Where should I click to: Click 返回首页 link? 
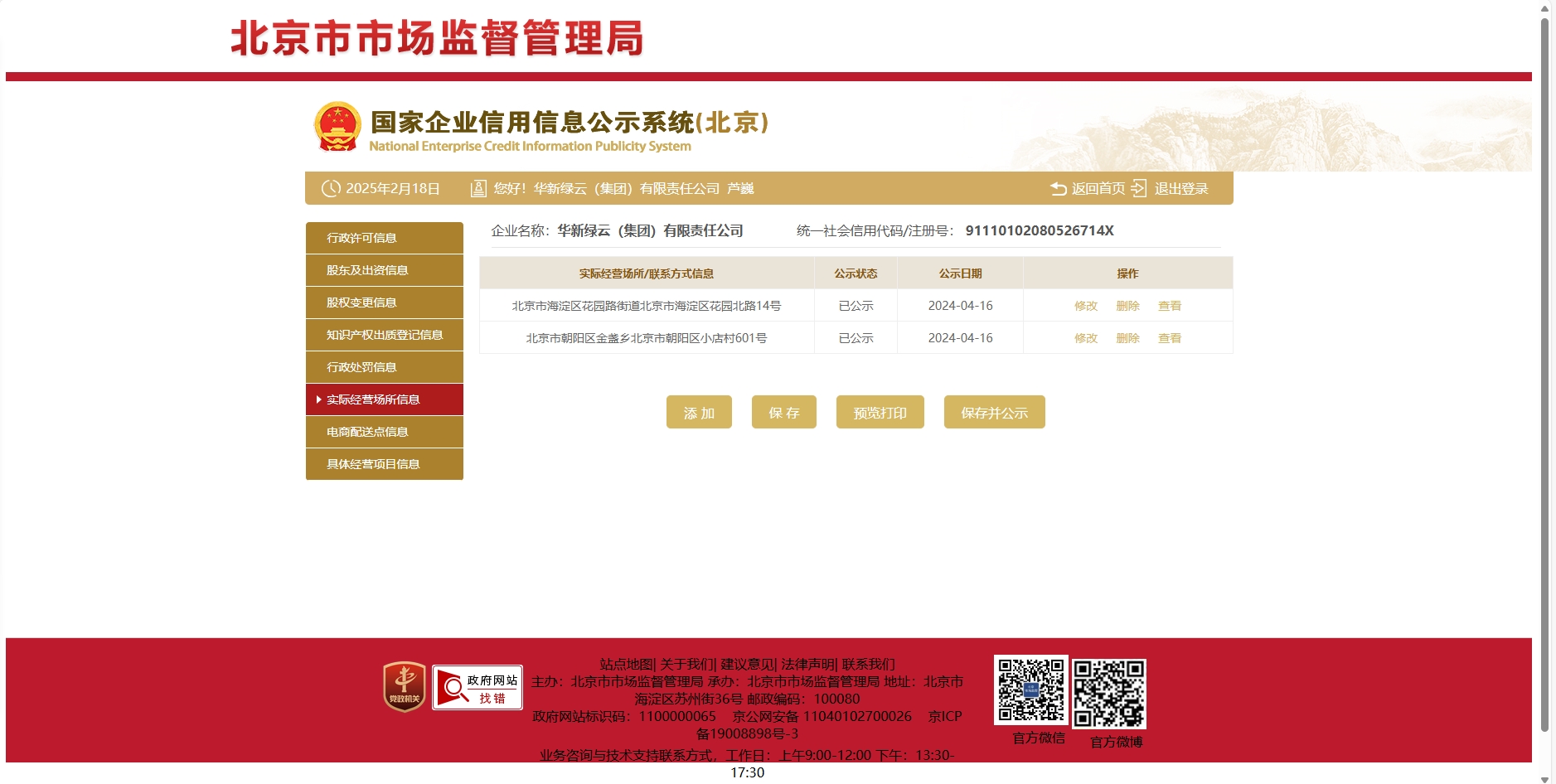tap(1098, 188)
